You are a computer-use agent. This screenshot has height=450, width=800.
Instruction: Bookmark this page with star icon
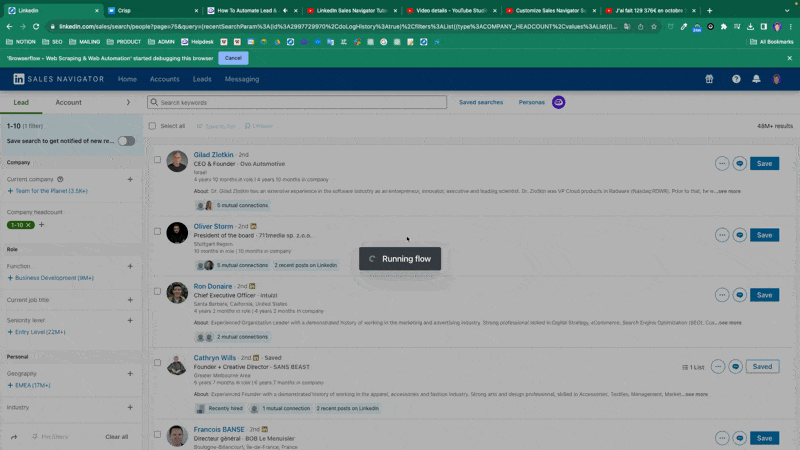coord(654,27)
